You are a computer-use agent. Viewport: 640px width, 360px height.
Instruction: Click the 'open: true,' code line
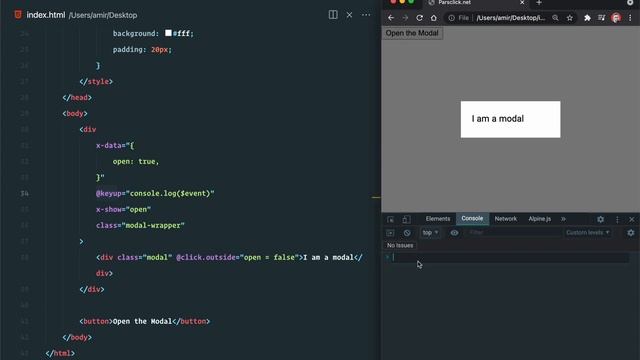pyautogui.click(x=136, y=162)
